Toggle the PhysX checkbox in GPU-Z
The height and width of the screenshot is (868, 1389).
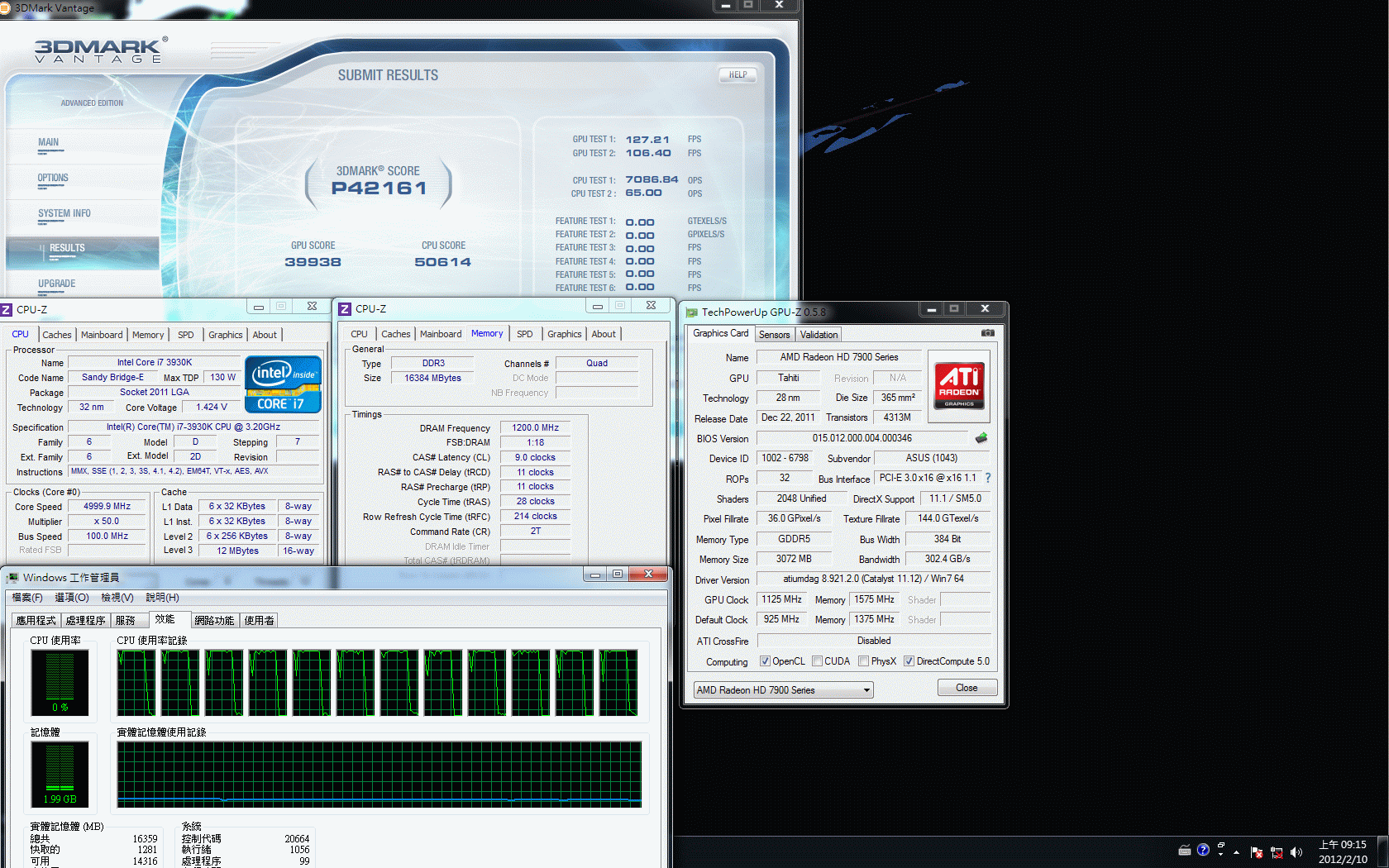click(x=863, y=661)
